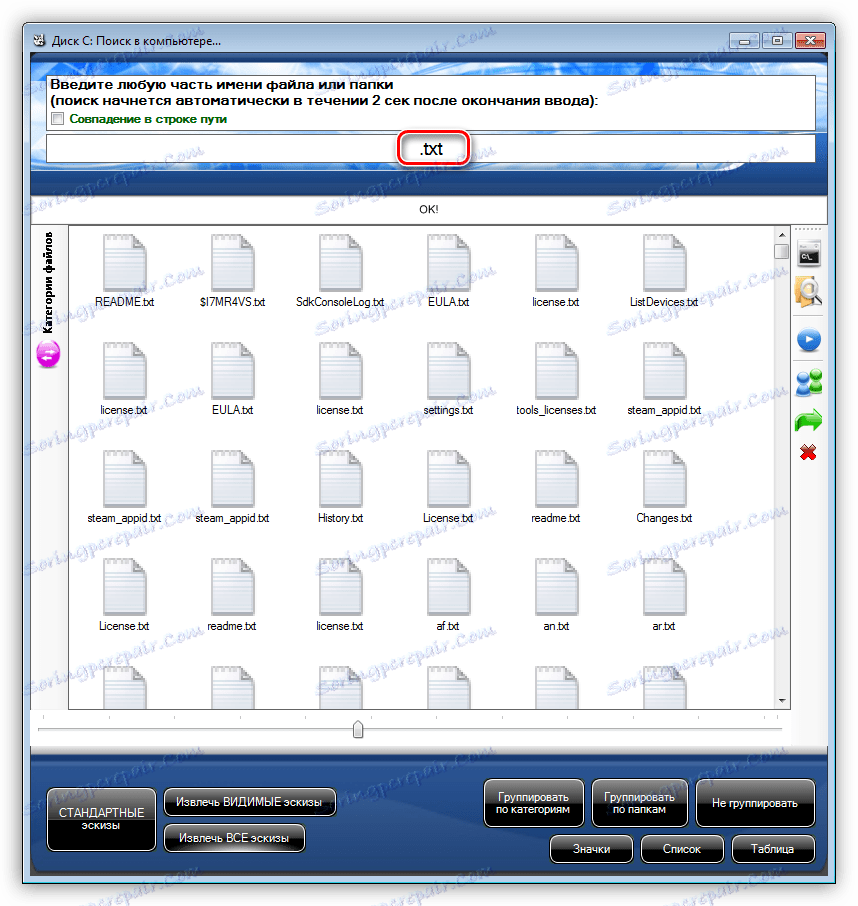
Task: Switch to the 'Список' view
Action: pos(682,849)
